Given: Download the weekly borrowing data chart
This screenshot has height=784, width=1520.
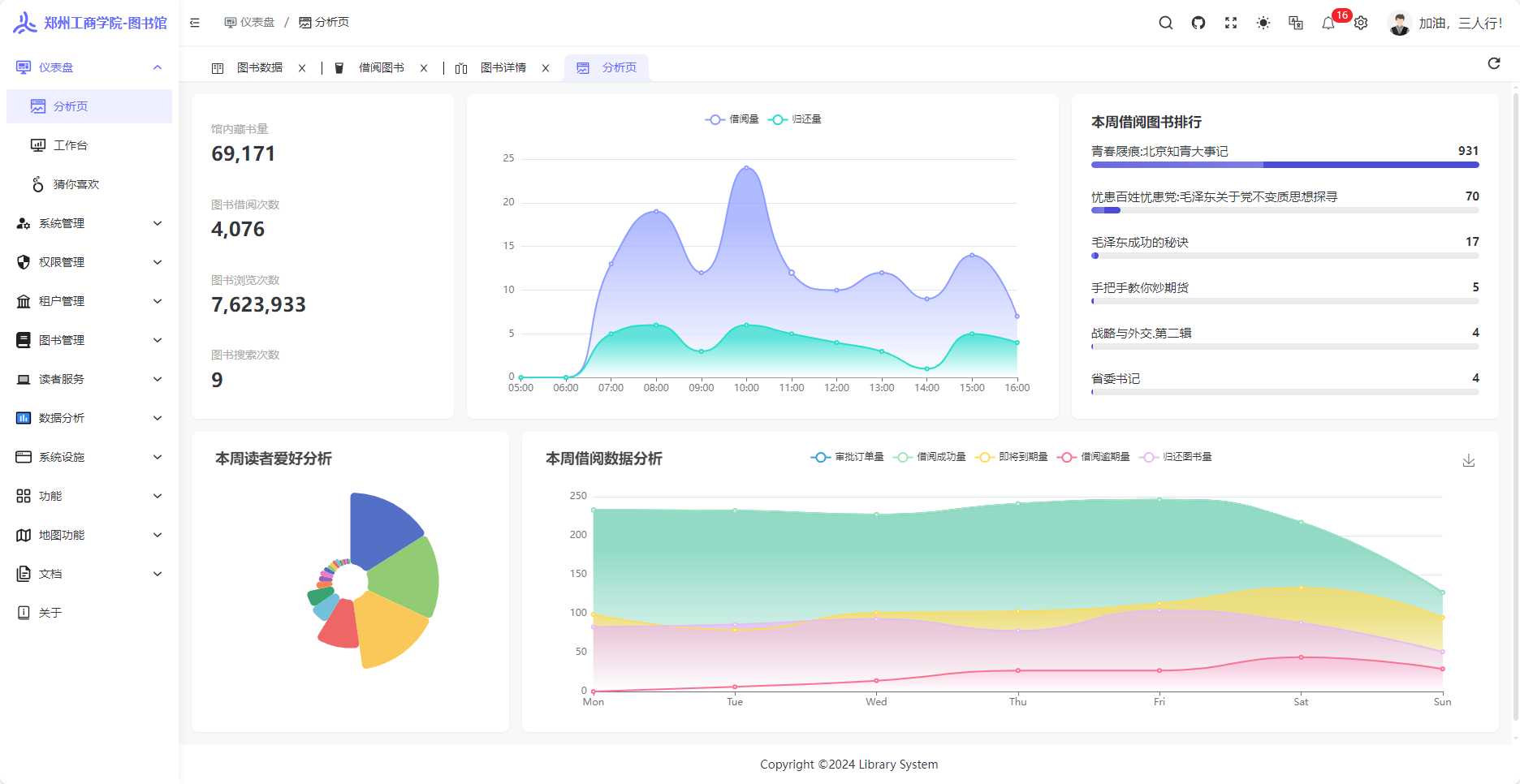Looking at the screenshot, I should [x=1469, y=460].
